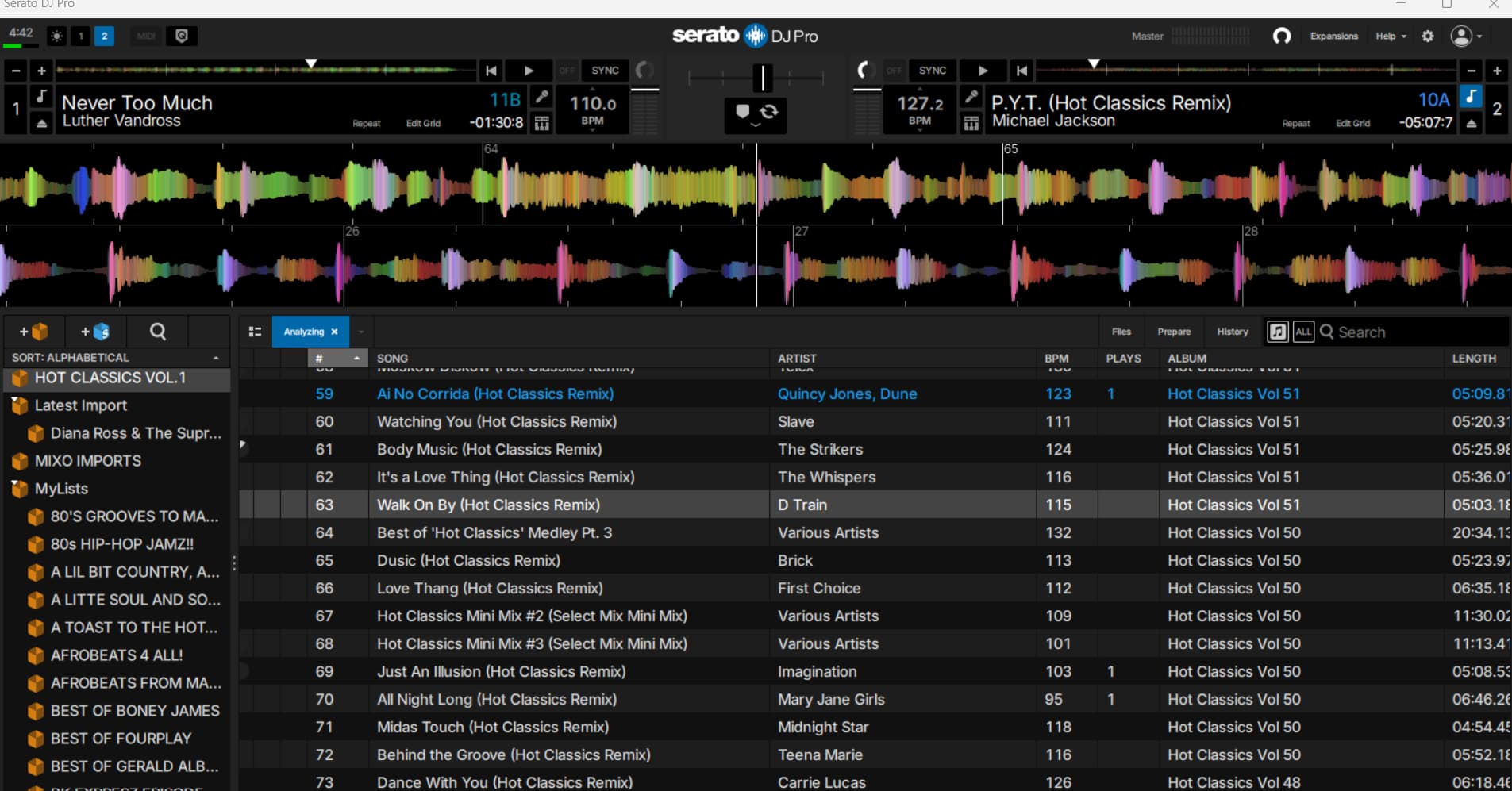Open the Help dropdown menu
This screenshot has height=791, width=1512.
tap(1391, 36)
